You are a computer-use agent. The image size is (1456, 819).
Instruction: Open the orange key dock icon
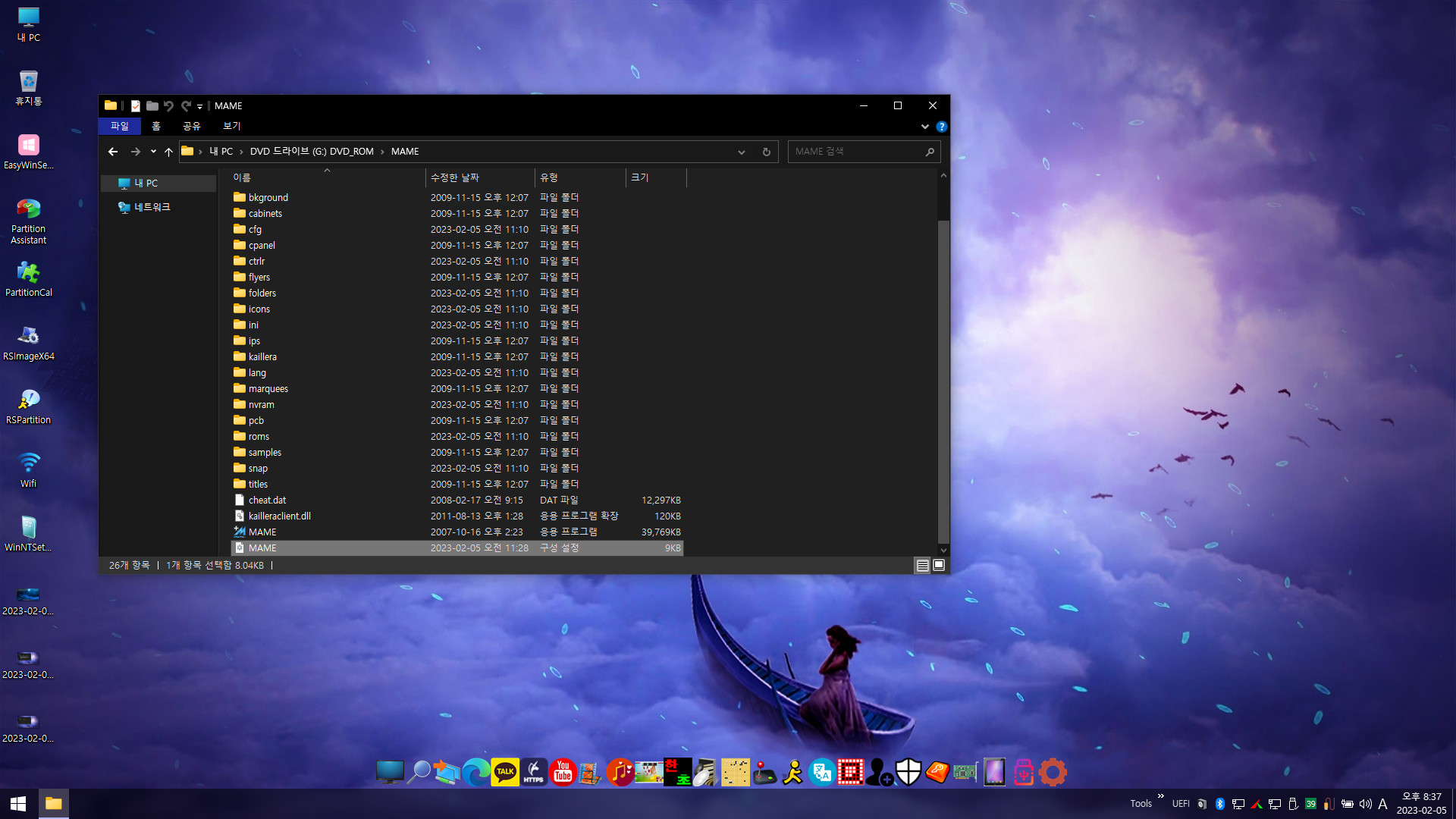937,772
